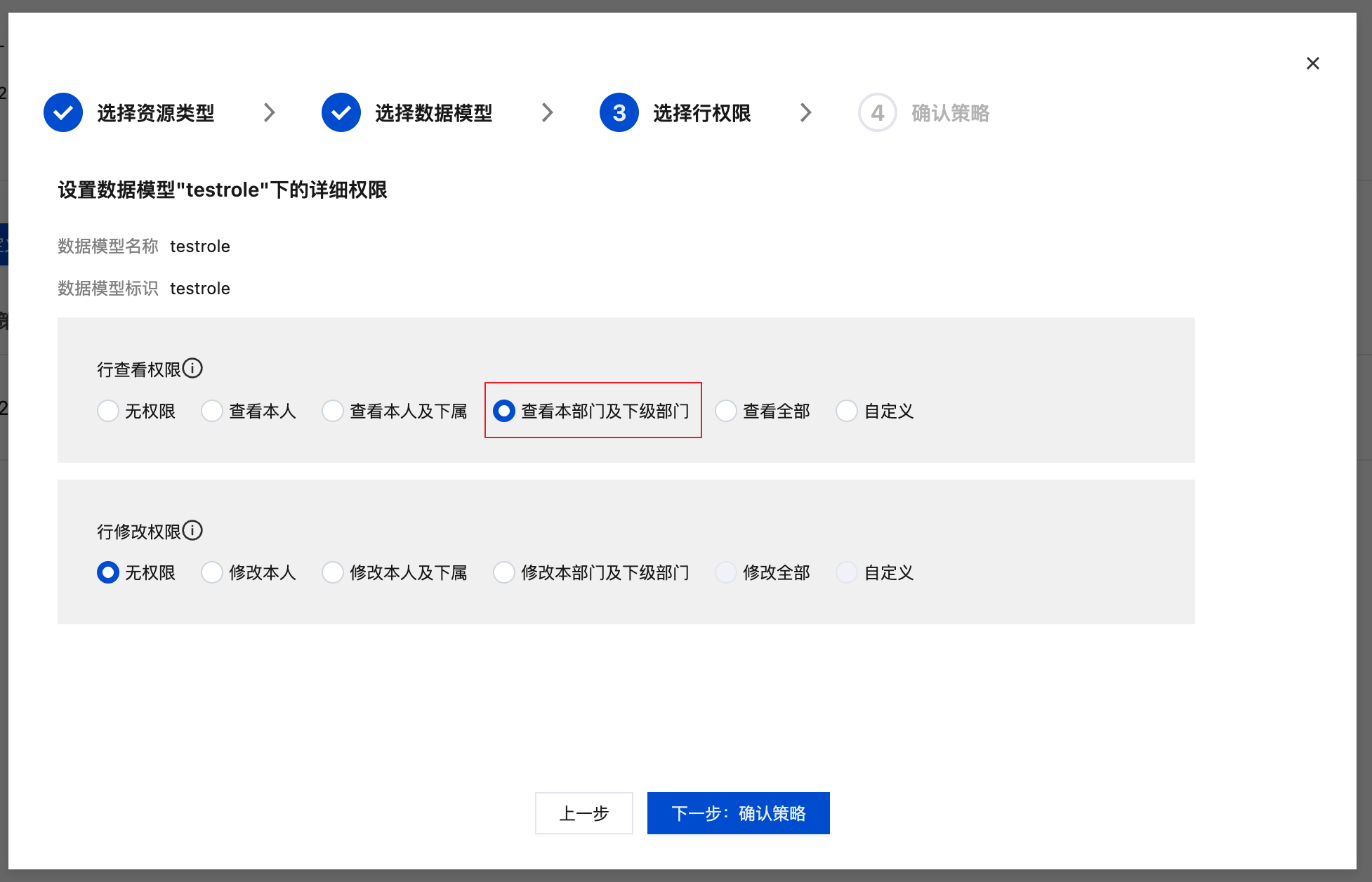This screenshot has width=1372, height=882.
Task: Click the grayed step 4 circle icon
Action: tap(876, 112)
